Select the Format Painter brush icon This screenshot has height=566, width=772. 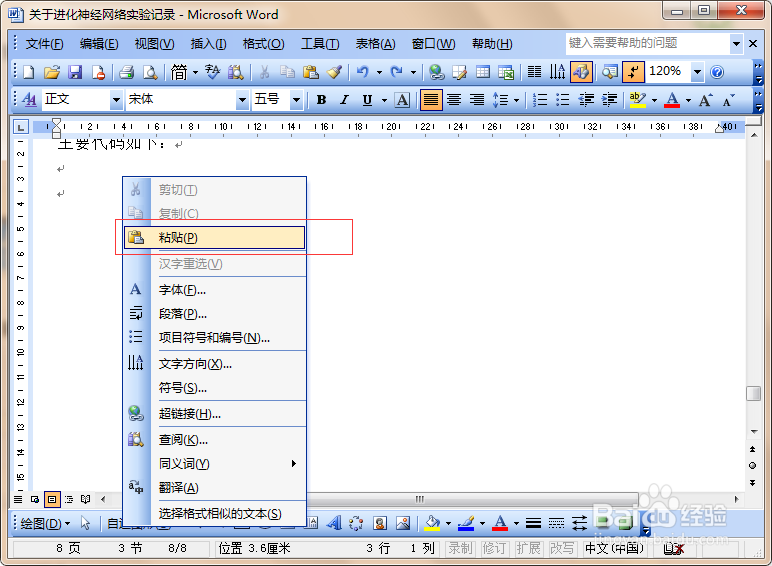334,72
